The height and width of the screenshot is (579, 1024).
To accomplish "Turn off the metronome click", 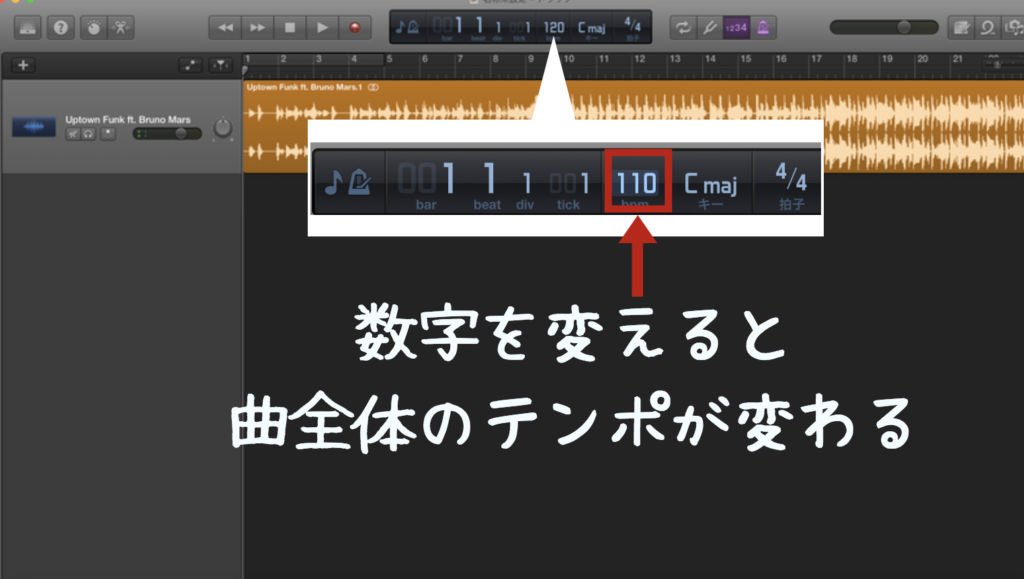I will click(763, 28).
